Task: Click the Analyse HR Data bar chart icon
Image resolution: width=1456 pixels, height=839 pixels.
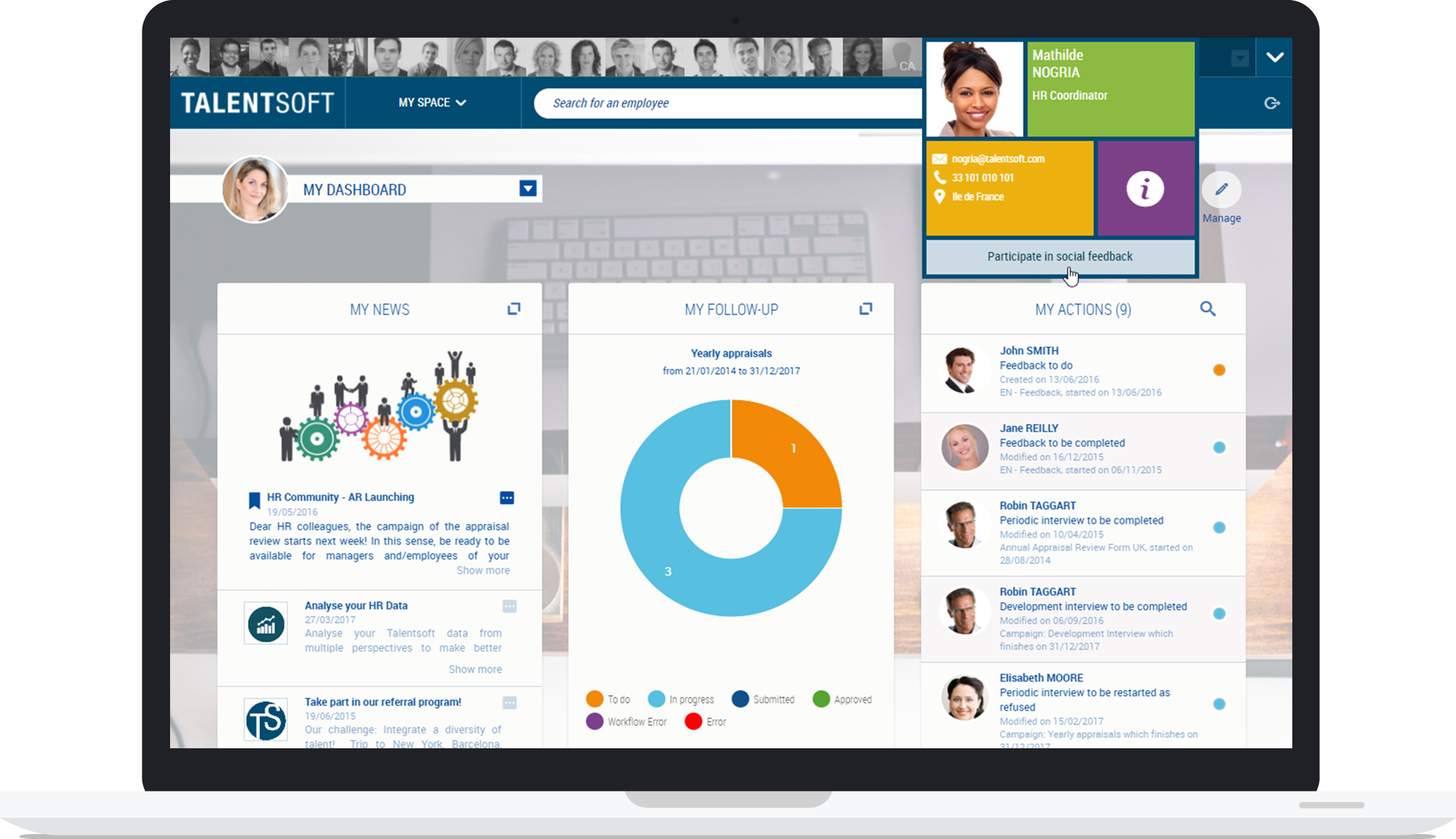Action: click(266, 623)
